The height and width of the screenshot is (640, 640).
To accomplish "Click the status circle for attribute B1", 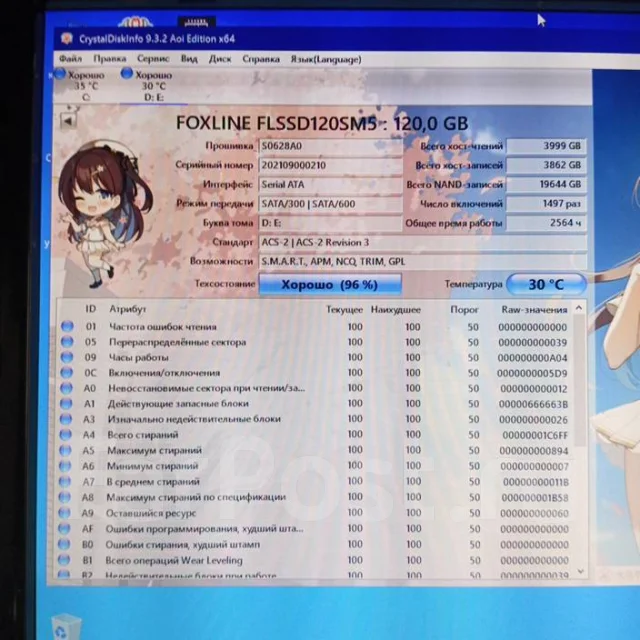I will point(64,560).
